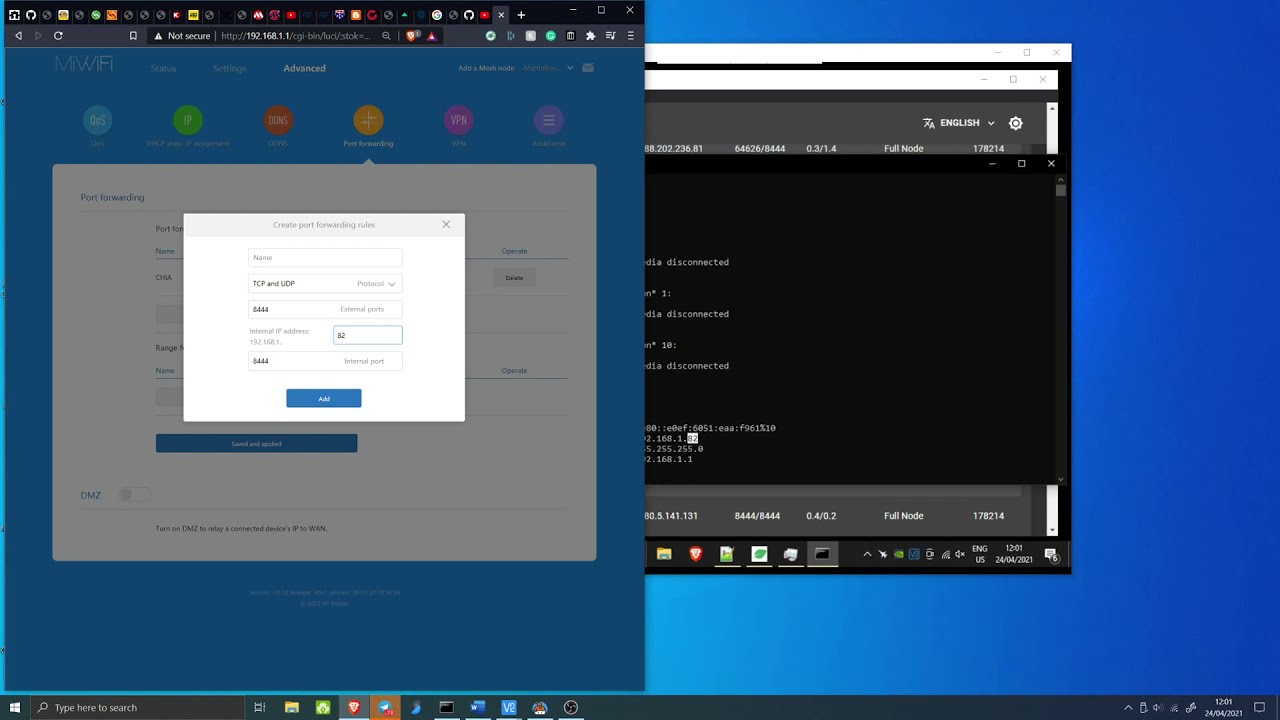Click the Name input field in dialog
The width and height of the screenshot is (1280, 720).
(325, 257)
